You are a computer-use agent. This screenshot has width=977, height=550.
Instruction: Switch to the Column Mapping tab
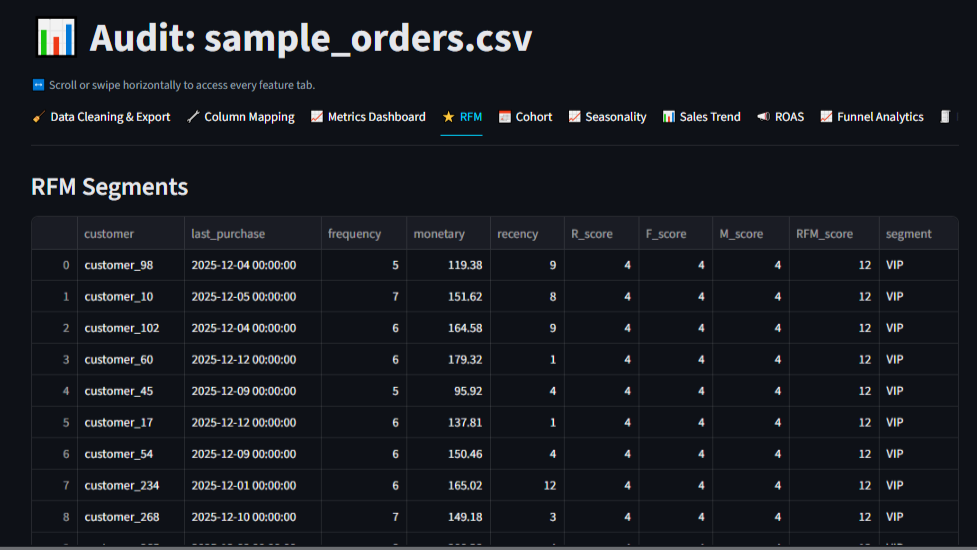[x=241, y=117]
